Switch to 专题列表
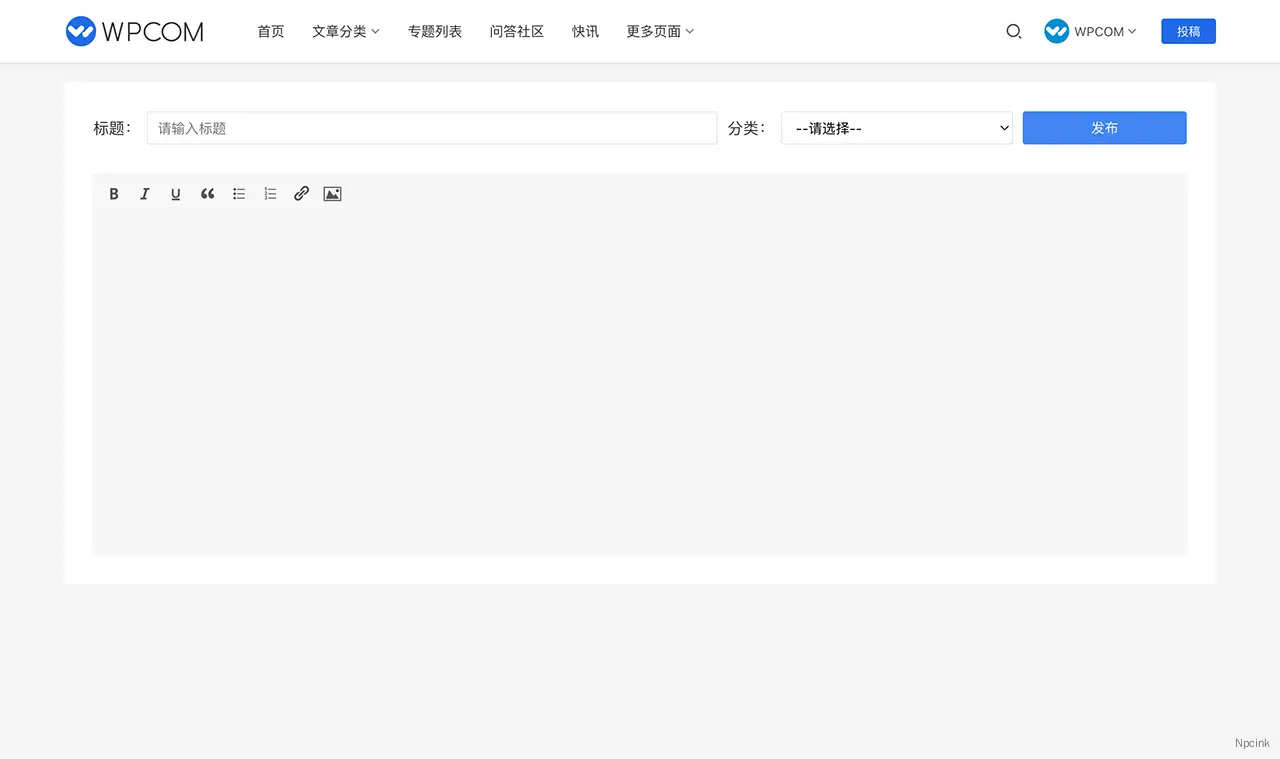1280x759 pixels. click(x=435, y=31)
